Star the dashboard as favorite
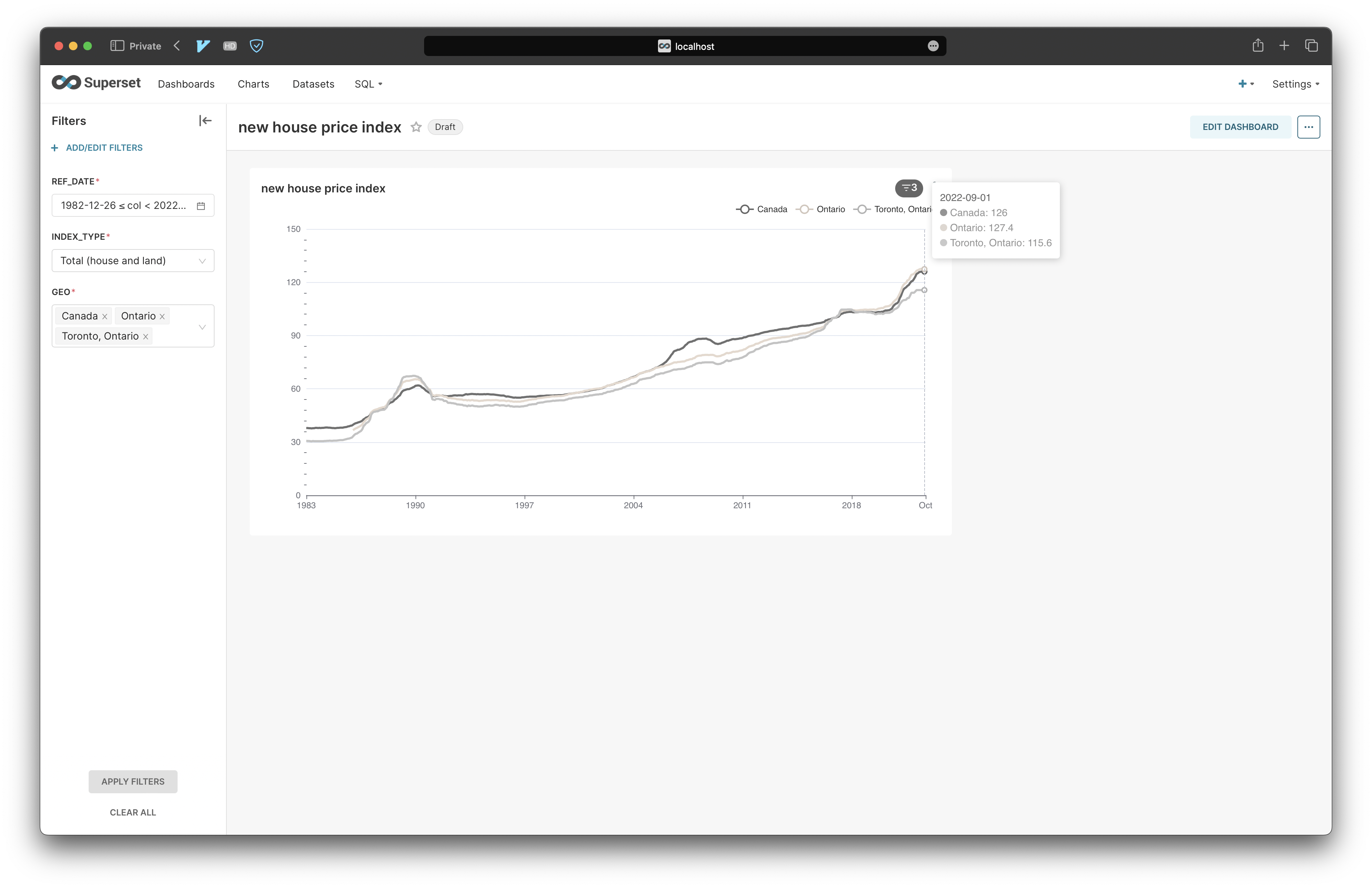 (415, 127)
